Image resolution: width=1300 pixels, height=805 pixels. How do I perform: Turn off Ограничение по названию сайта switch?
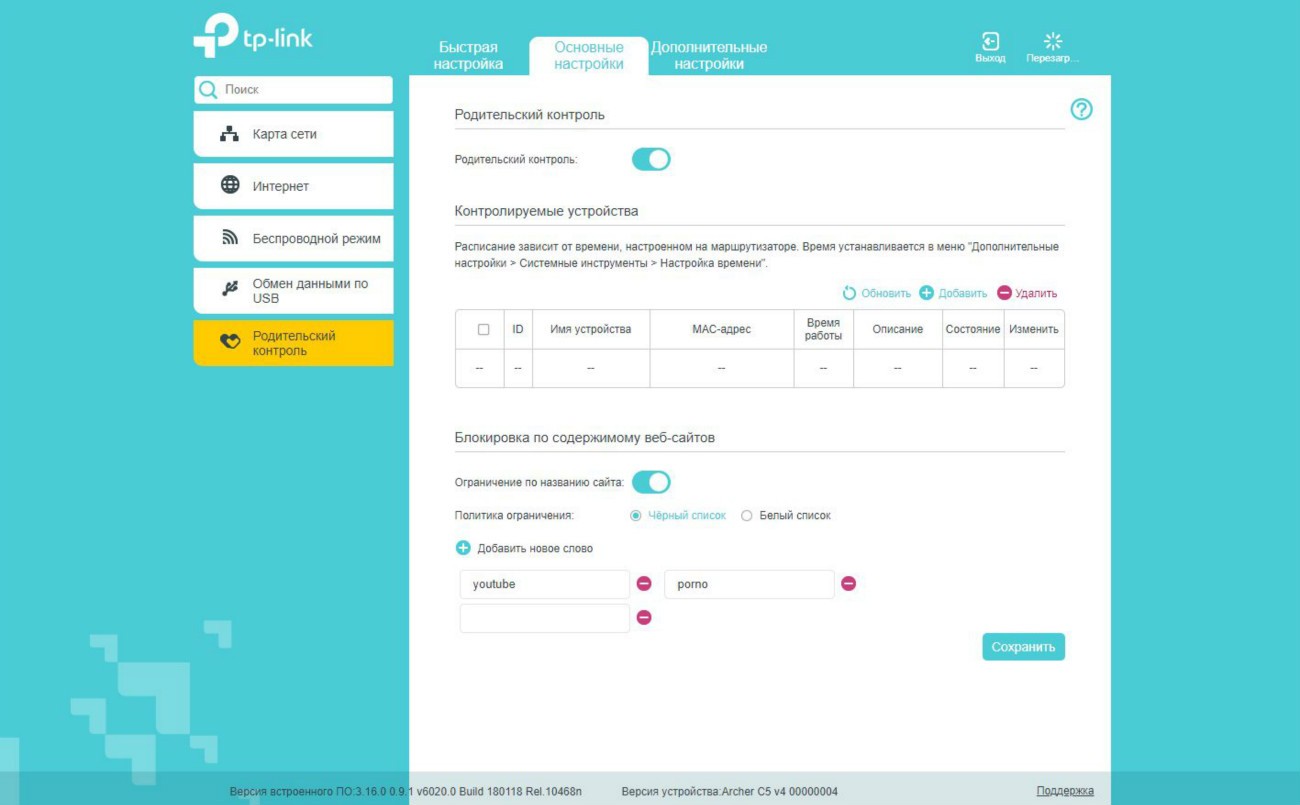coord(651,482)
